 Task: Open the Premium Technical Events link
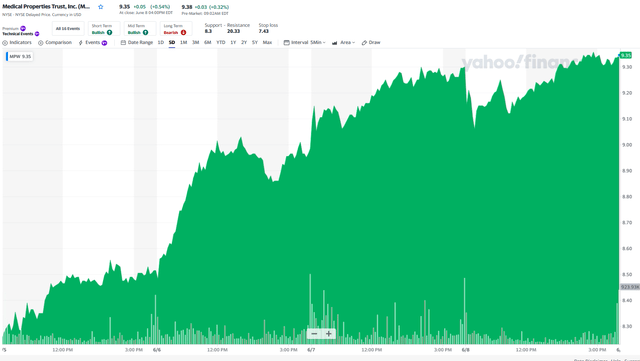(x=21, y=31)
